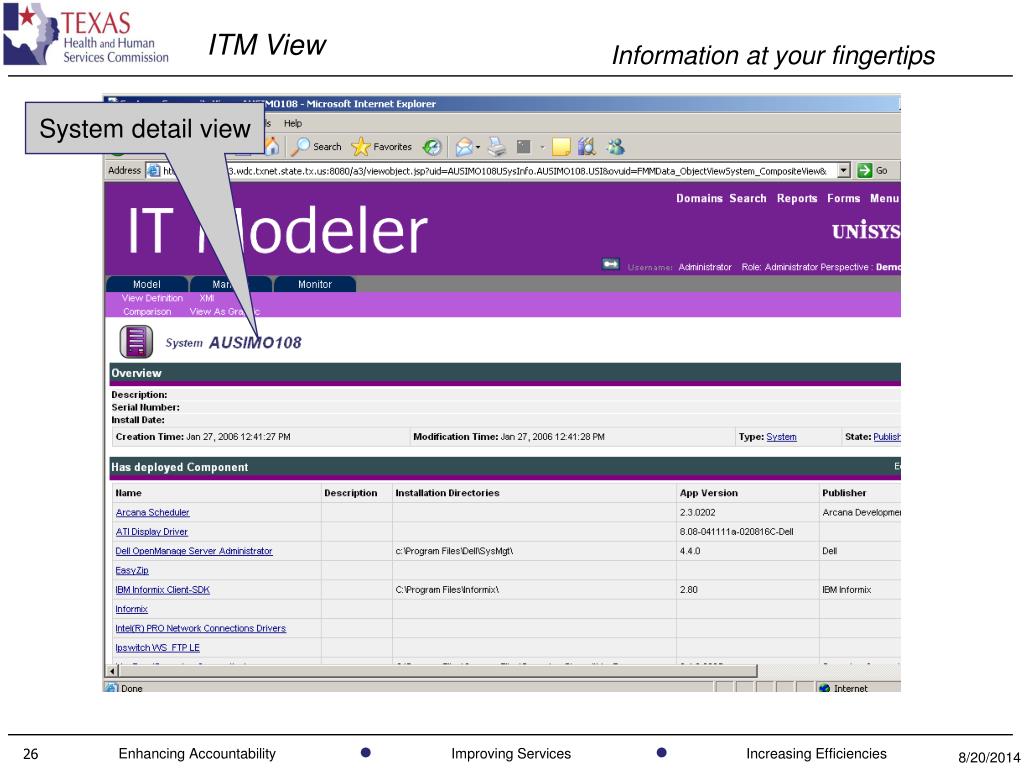Click the page icon in Address bar
The width and height of the screenshot is (1024, 768).
click(x=153, y=171)
